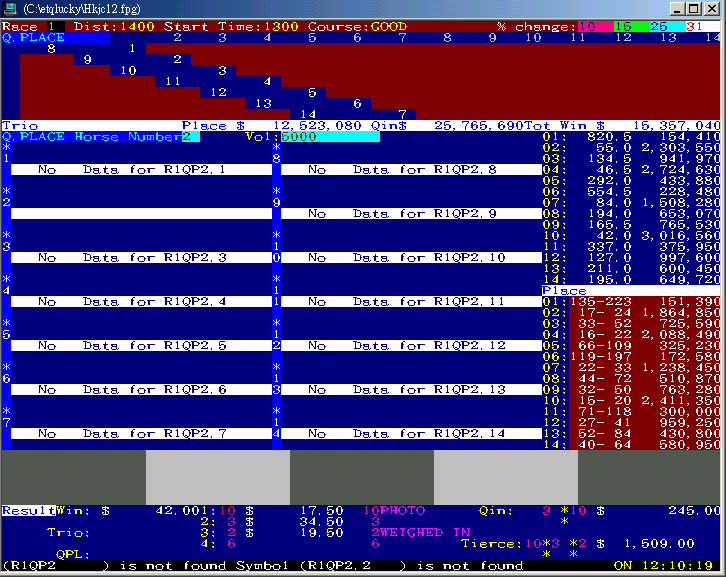Click the white 31 percent change swatch

[x=694, y=26]
